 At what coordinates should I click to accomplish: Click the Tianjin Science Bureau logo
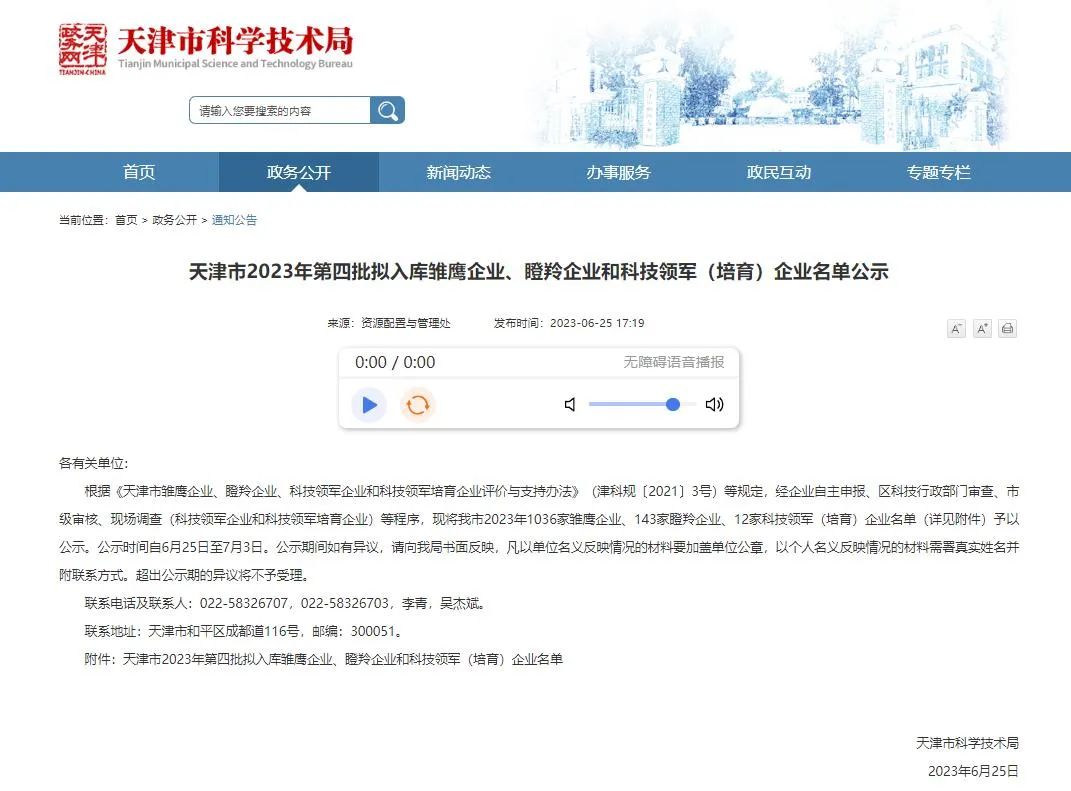pos(206,48)
